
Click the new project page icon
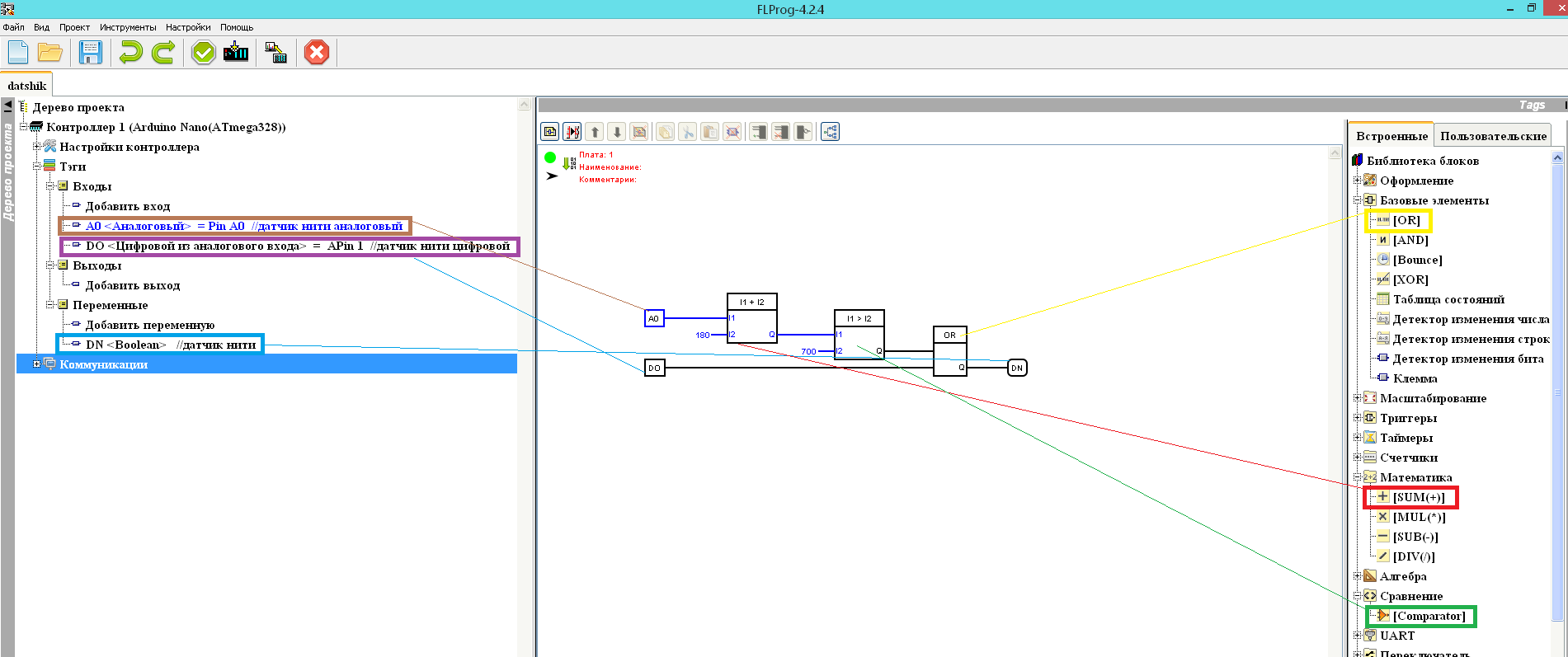18,53
